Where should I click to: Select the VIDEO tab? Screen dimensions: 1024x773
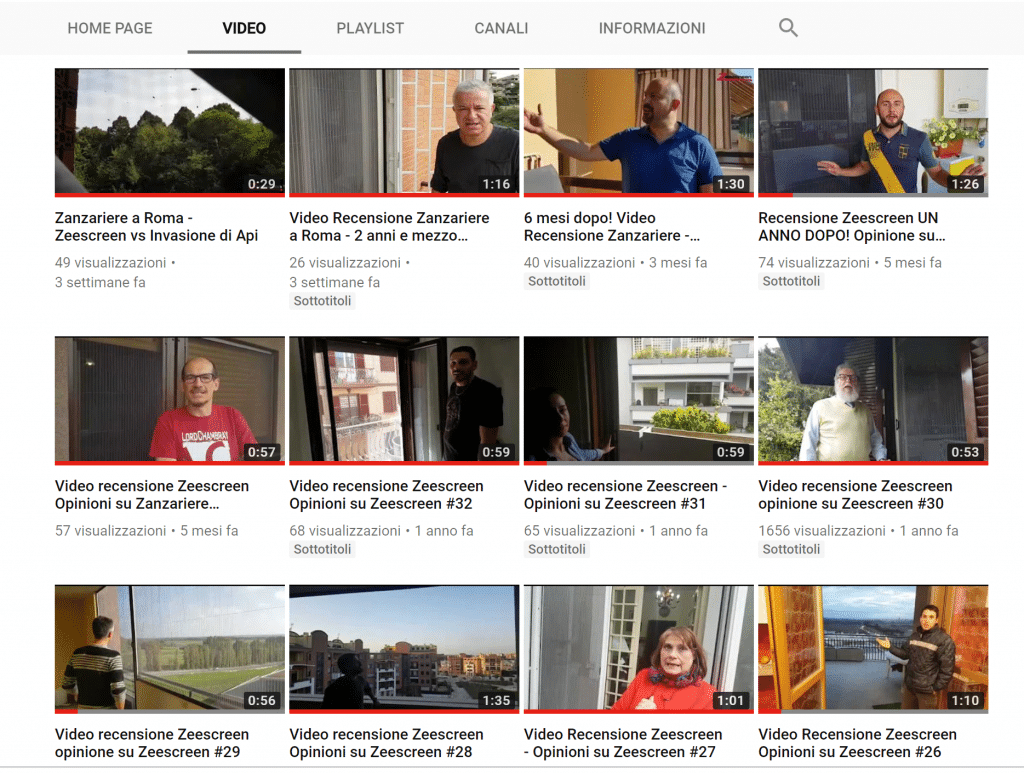pos(244,28)
